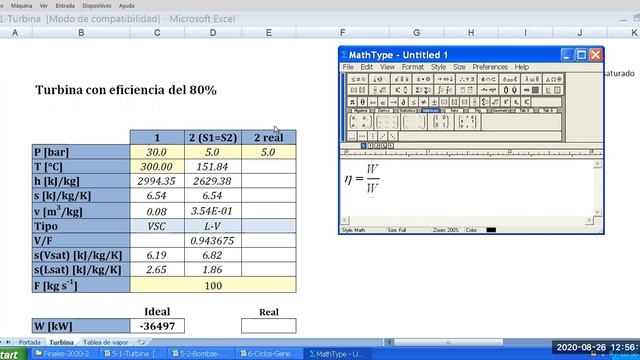Open MathType logical symbols palette
Viewport: 640px width, 360px height.
[466, 79]
